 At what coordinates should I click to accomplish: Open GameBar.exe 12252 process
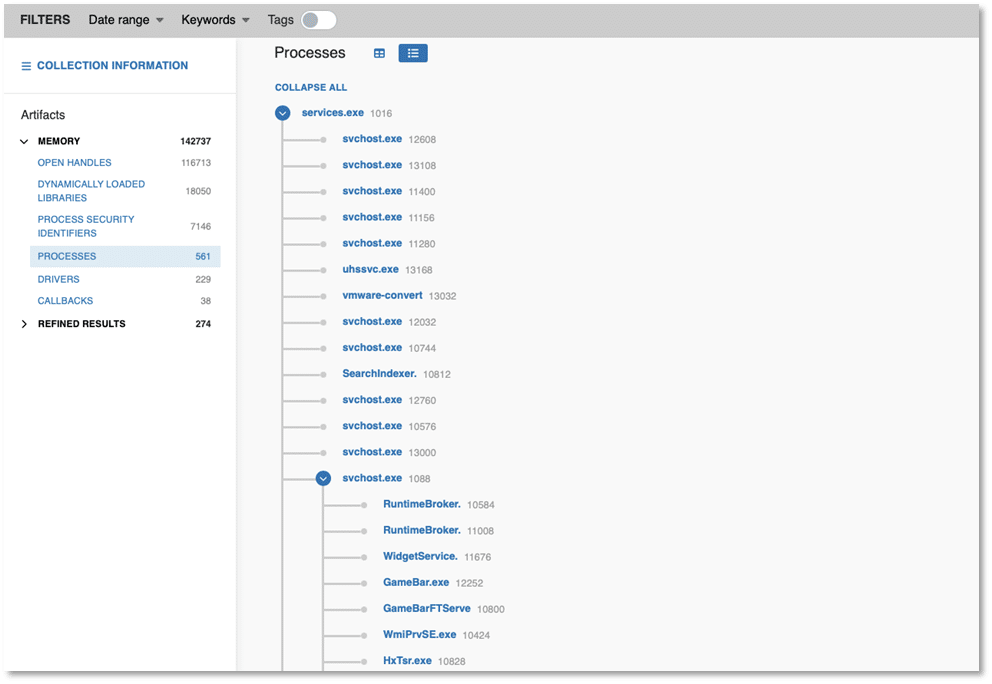click(x=416, y=582)
